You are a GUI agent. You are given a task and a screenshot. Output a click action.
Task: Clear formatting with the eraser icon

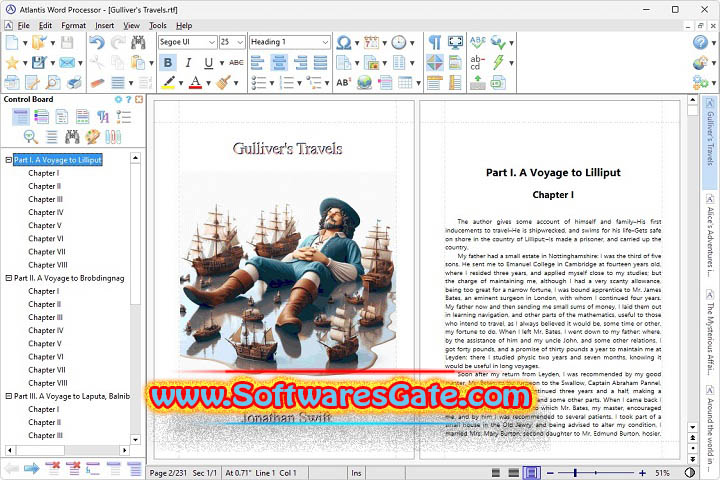pyautogui.click(x=97, y=83)
